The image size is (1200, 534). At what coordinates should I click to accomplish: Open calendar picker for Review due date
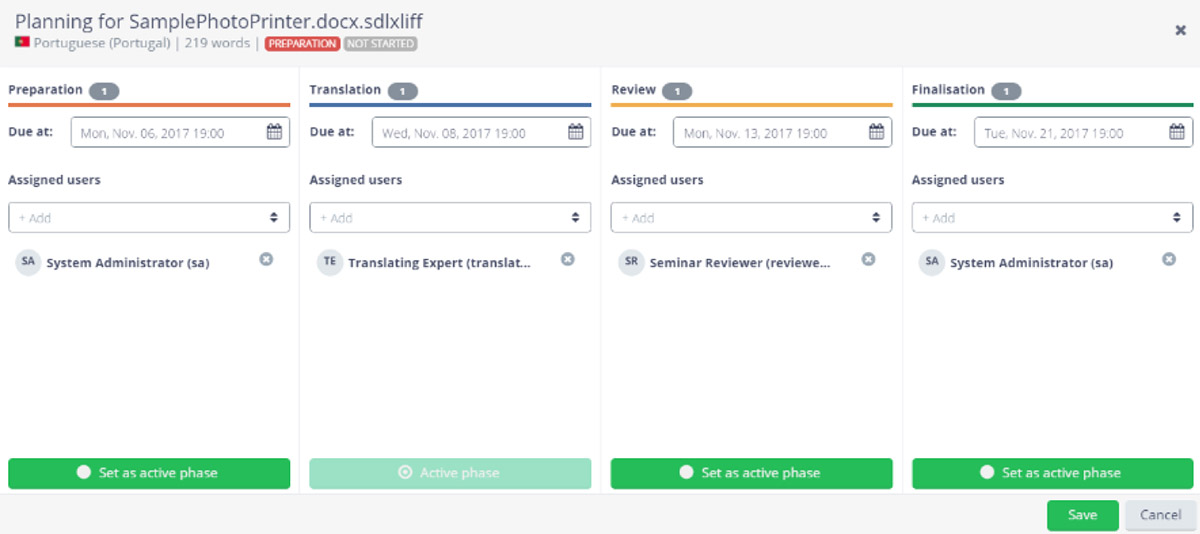(x=876, y=132)
